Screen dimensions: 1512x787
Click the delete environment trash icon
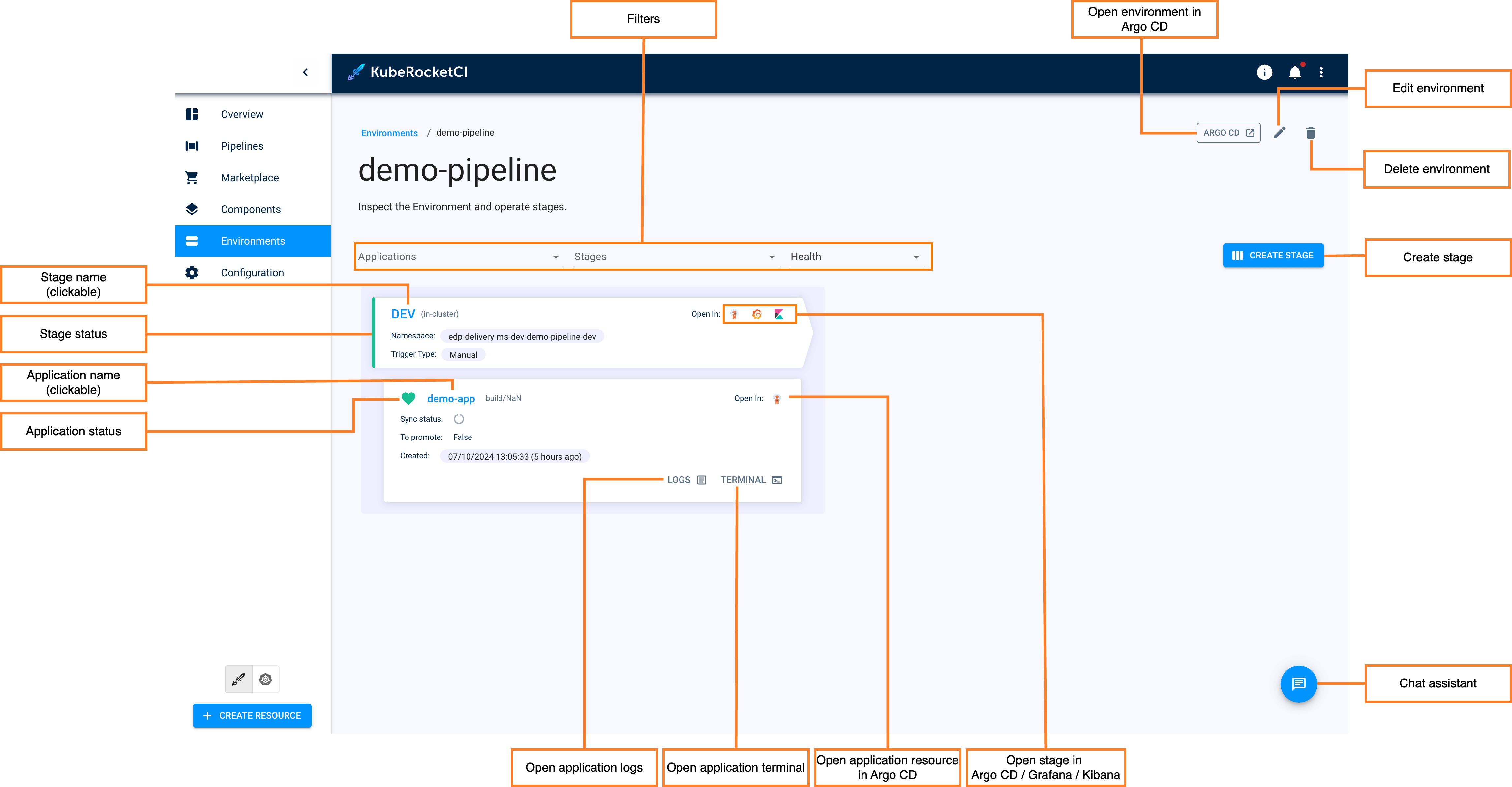(1311, 133)
